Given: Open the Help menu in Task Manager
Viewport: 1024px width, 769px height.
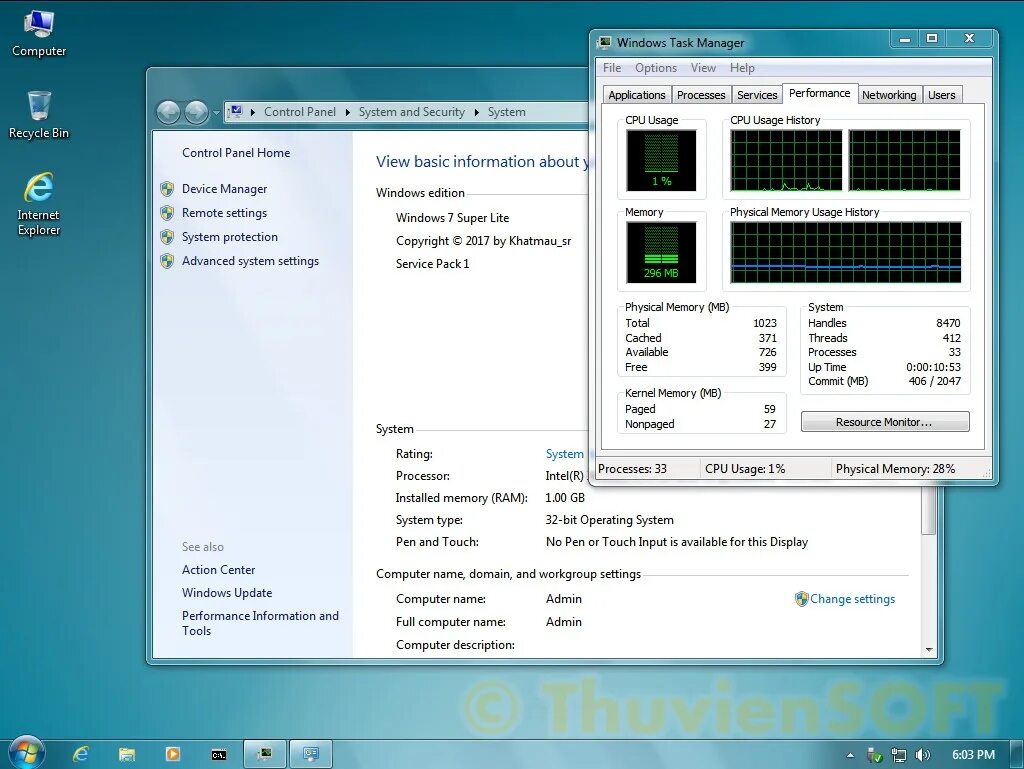Looking at the screenshot, I should point(742,68).
